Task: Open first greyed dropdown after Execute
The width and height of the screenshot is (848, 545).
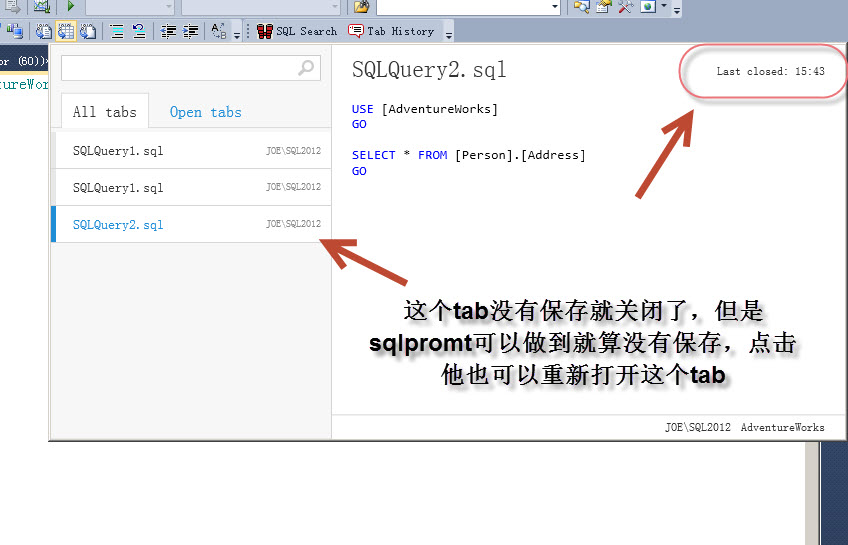Action: coord(130,6)
